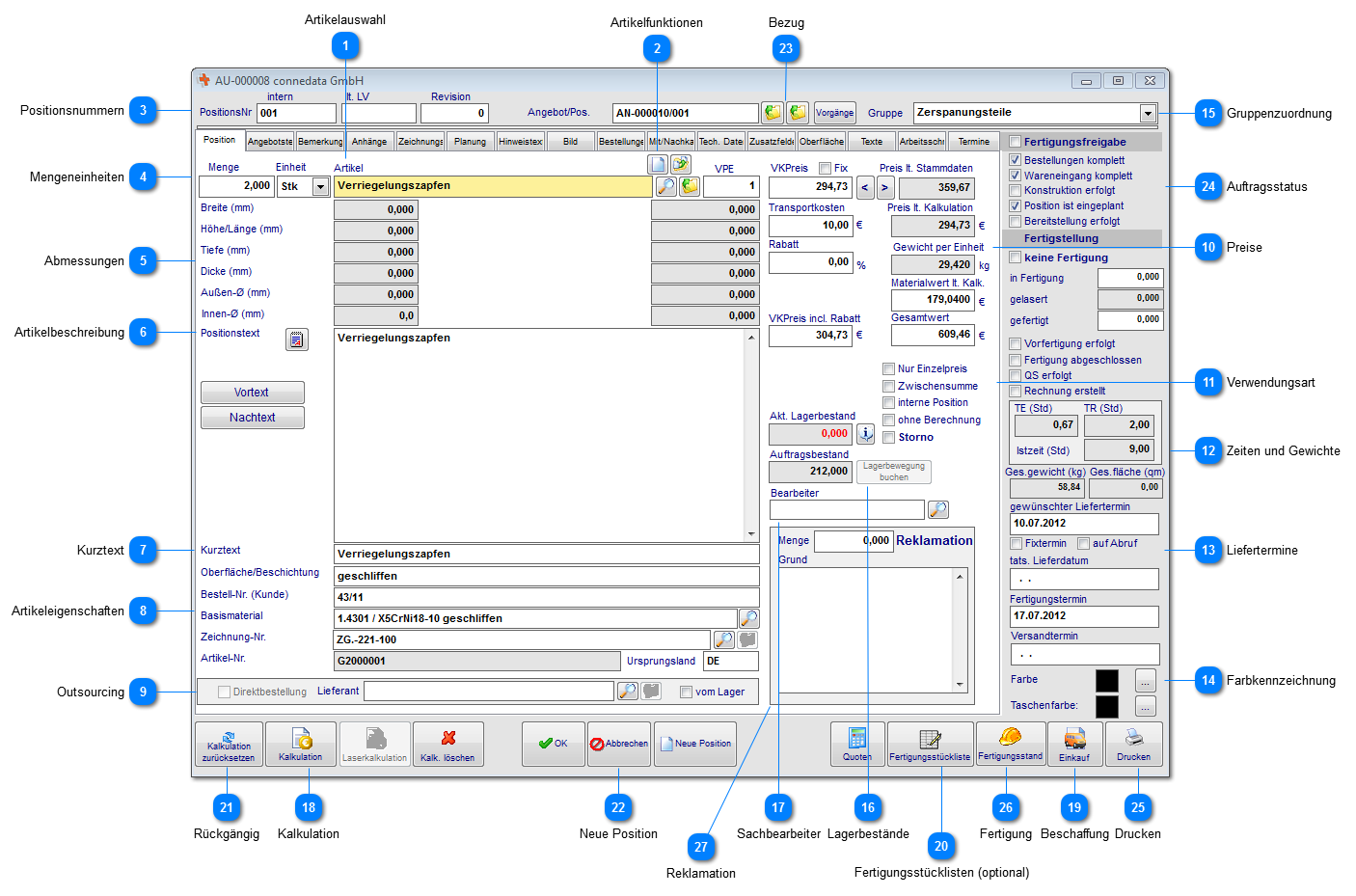1356x896 pixels.
Task: Open the second yellow folder icon before Vorgänge
Action: pos(798,113)
